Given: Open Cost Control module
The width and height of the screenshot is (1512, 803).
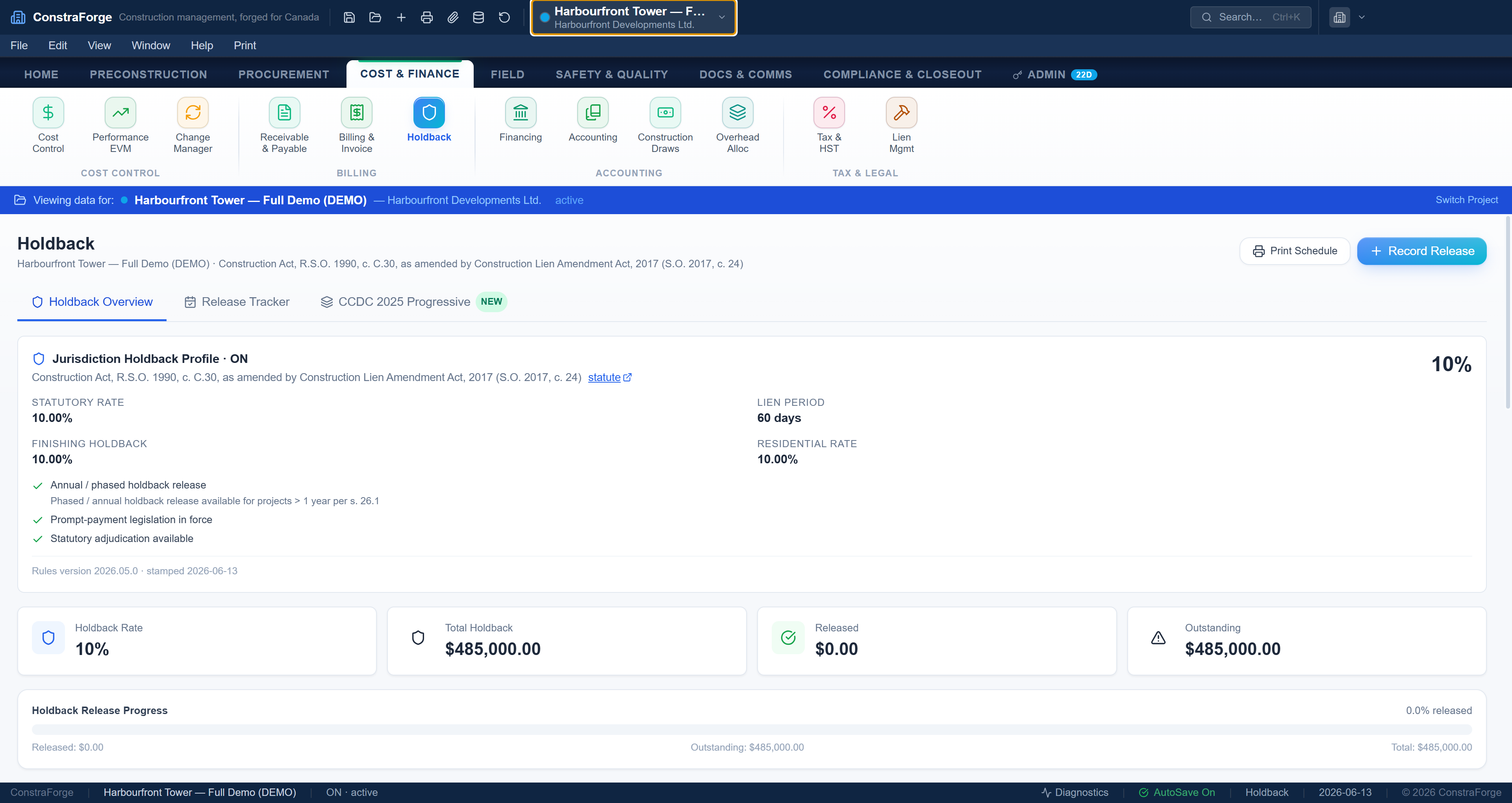Looking at the screenshot, I should click(48, 125).
